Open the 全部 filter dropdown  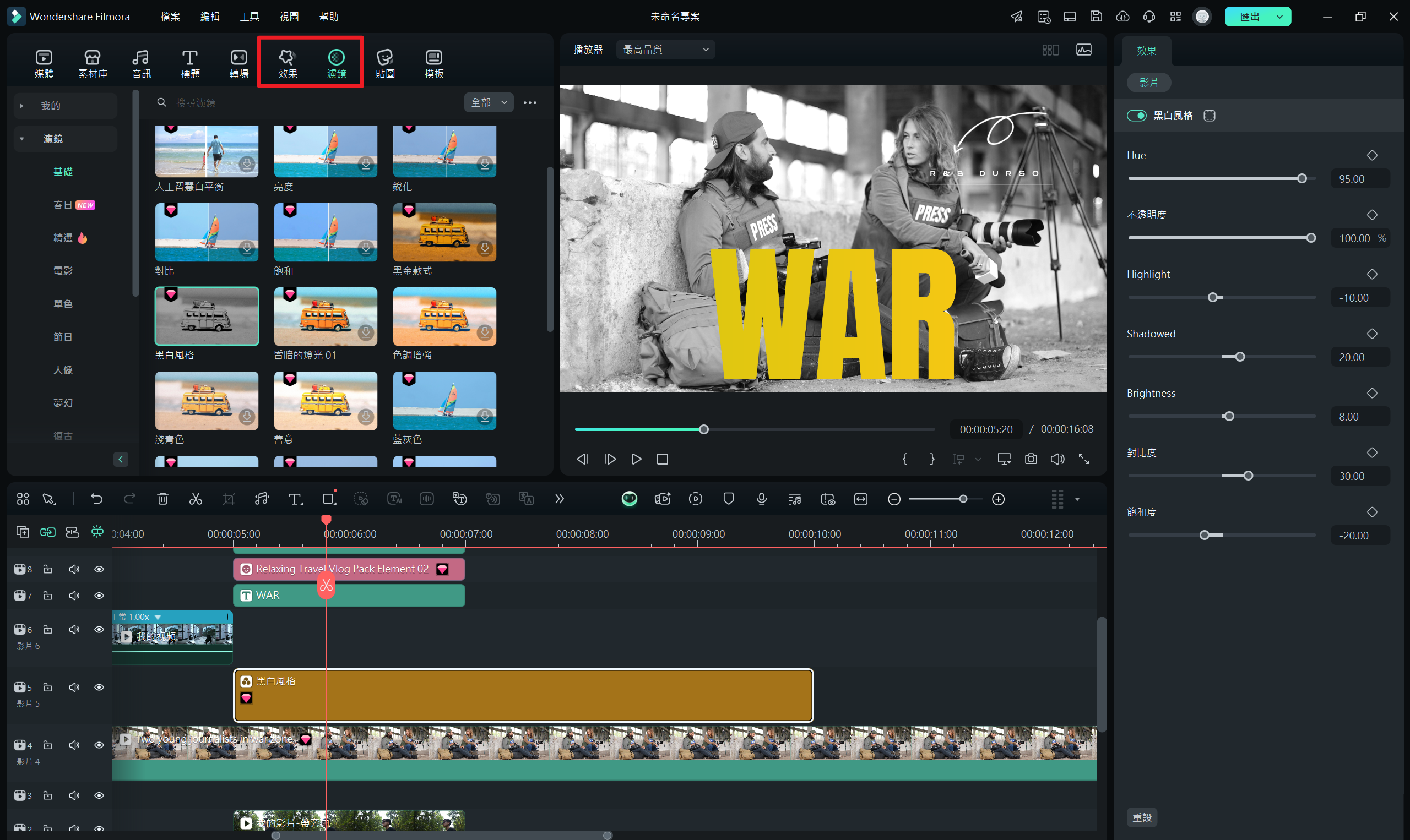[x=489, y=102]
